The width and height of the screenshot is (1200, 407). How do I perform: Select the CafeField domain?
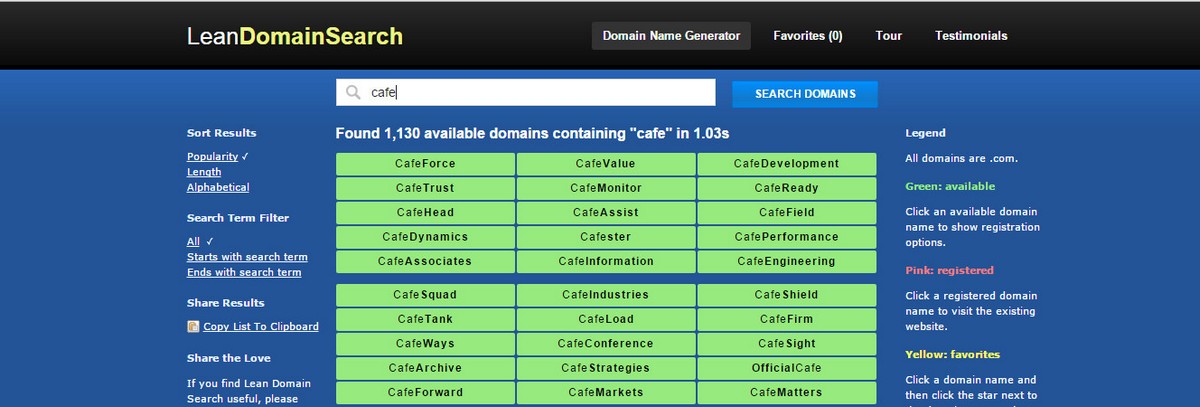pos(787,212)
